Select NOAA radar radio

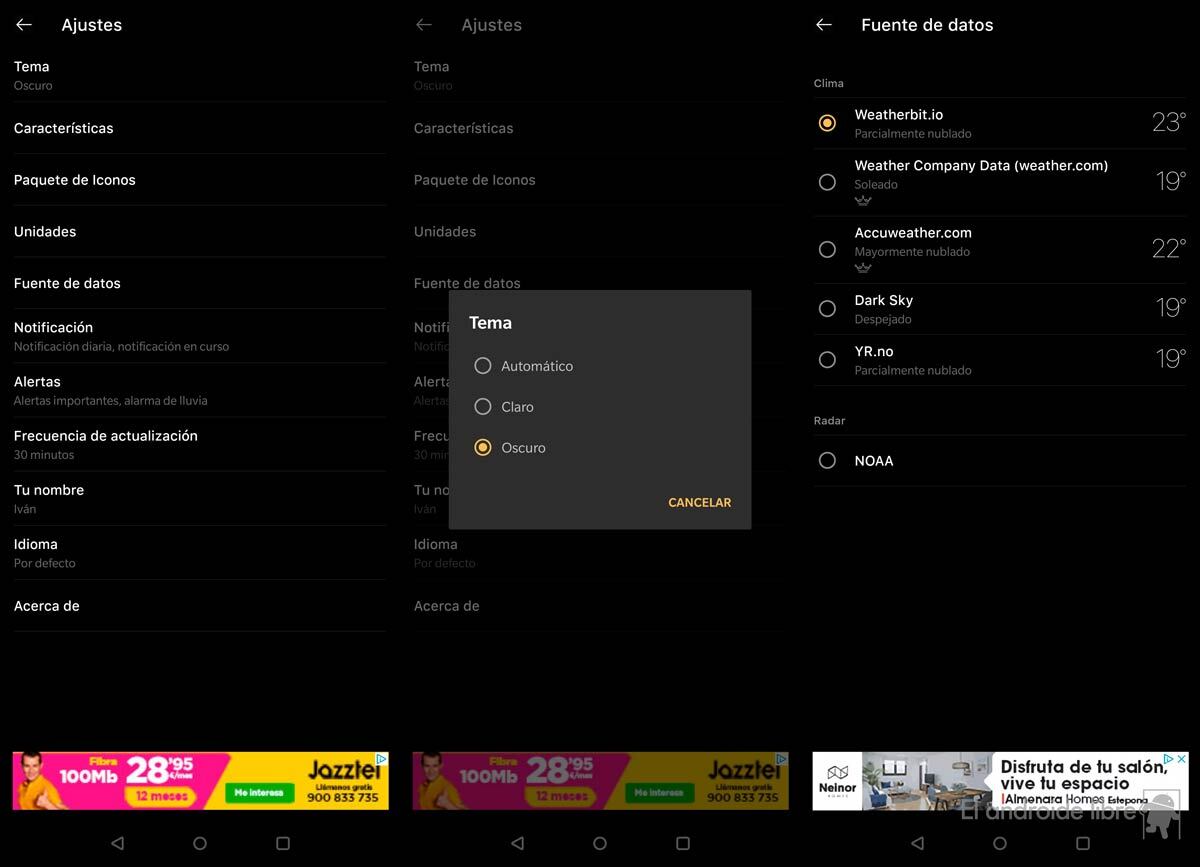tap(827, 461)
